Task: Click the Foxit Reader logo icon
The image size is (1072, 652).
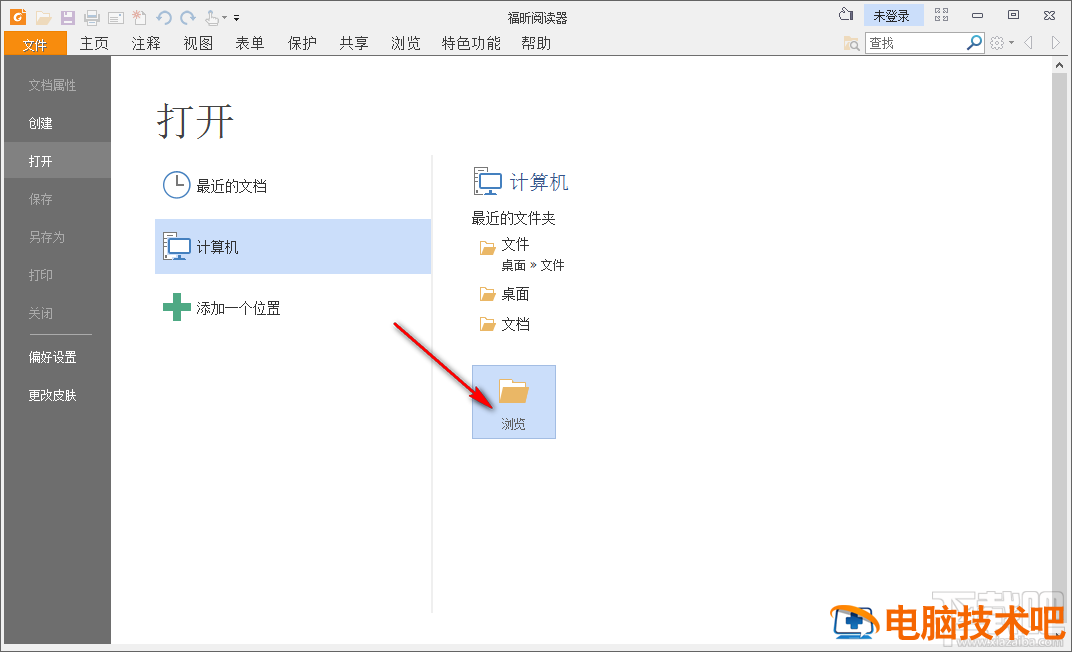Action: click(18, 16)
